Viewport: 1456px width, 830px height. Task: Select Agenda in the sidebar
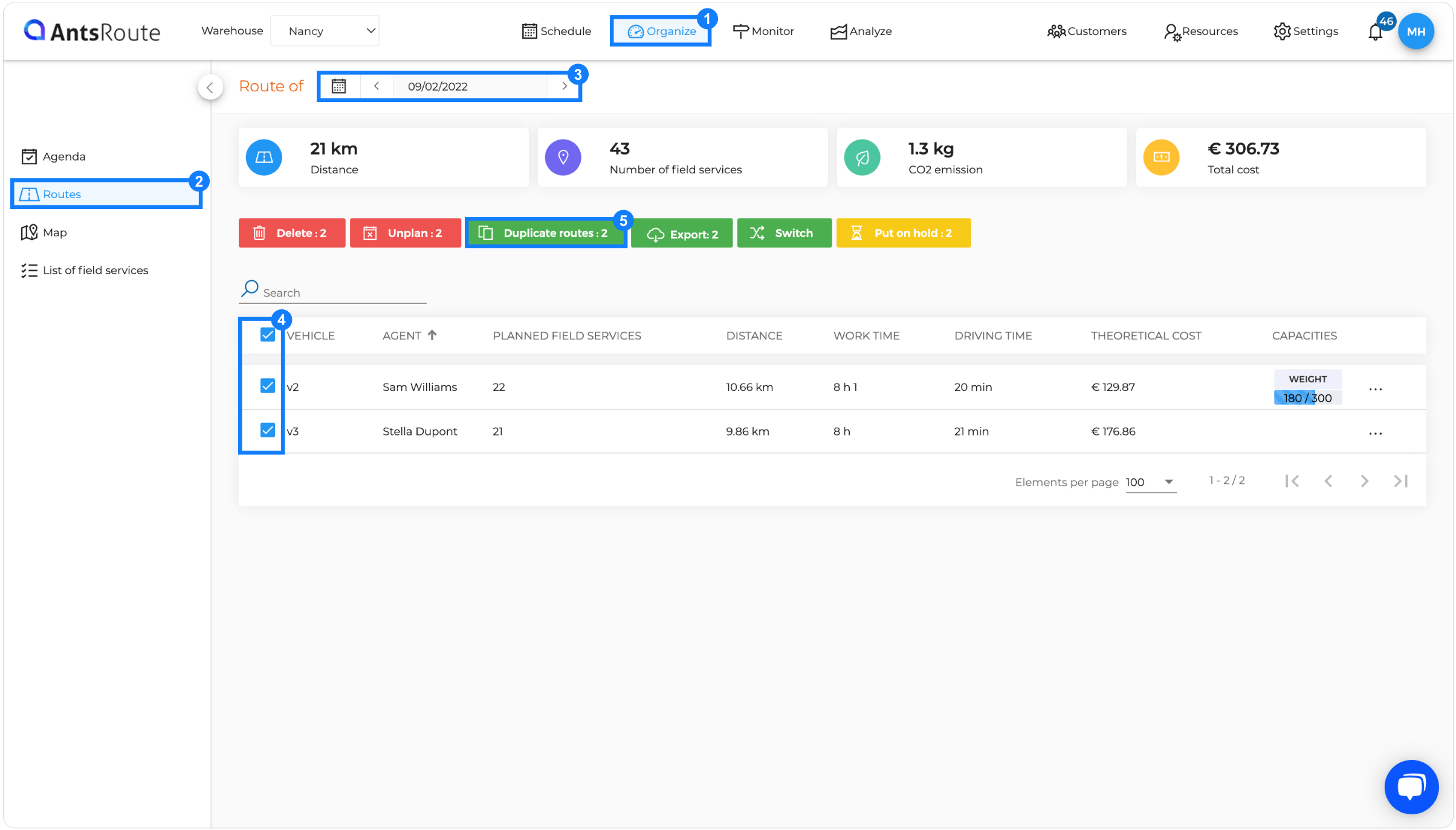(53, 156)
